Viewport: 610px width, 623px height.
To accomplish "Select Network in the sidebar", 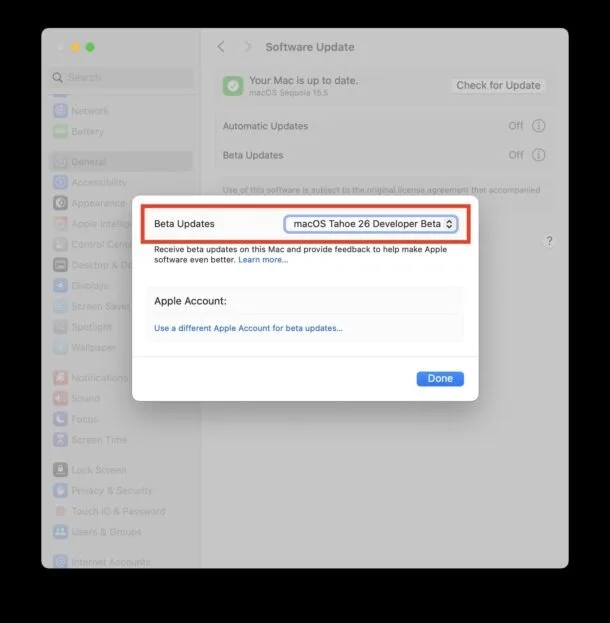I will [x=81, y=110].
